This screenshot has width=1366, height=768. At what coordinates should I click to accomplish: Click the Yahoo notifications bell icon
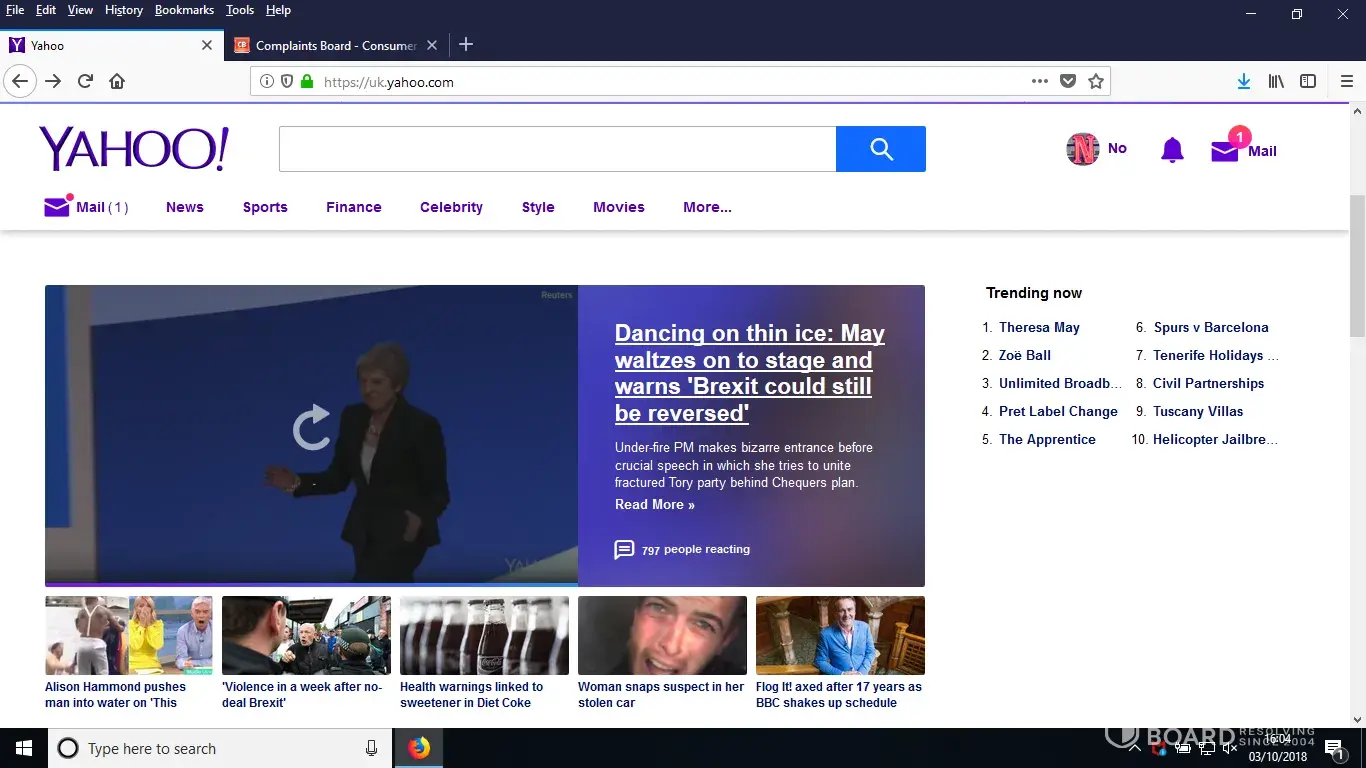pos(1172,151)
